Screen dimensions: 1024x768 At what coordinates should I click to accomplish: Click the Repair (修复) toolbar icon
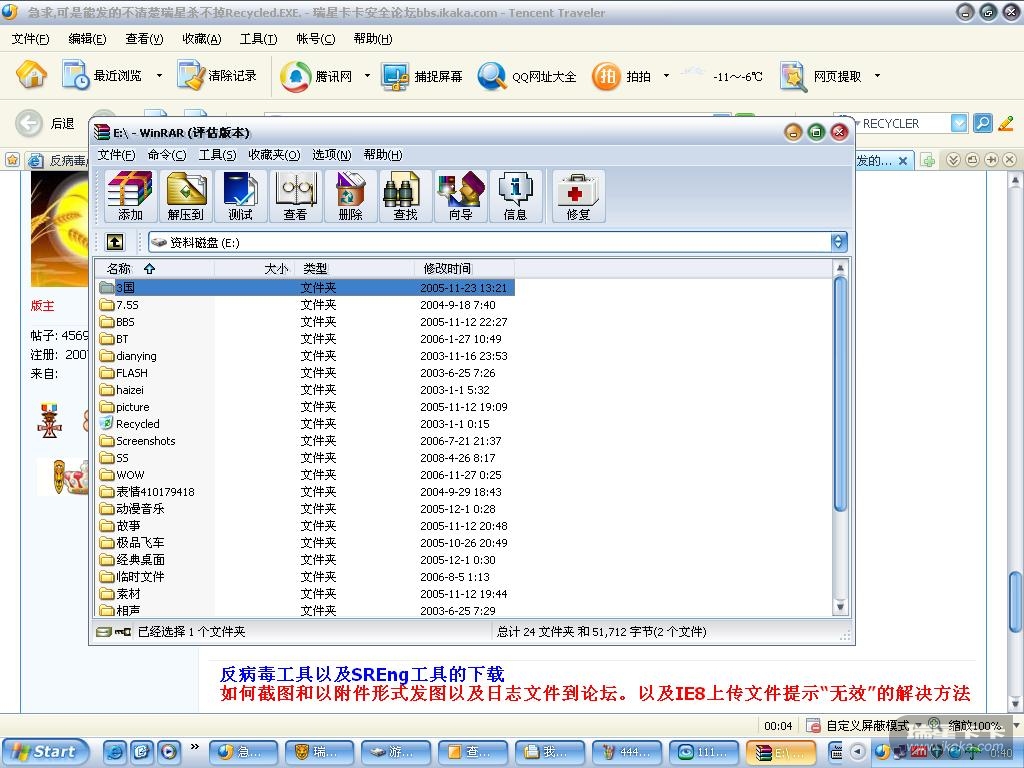pyautogui.click(x=578, y=195)
